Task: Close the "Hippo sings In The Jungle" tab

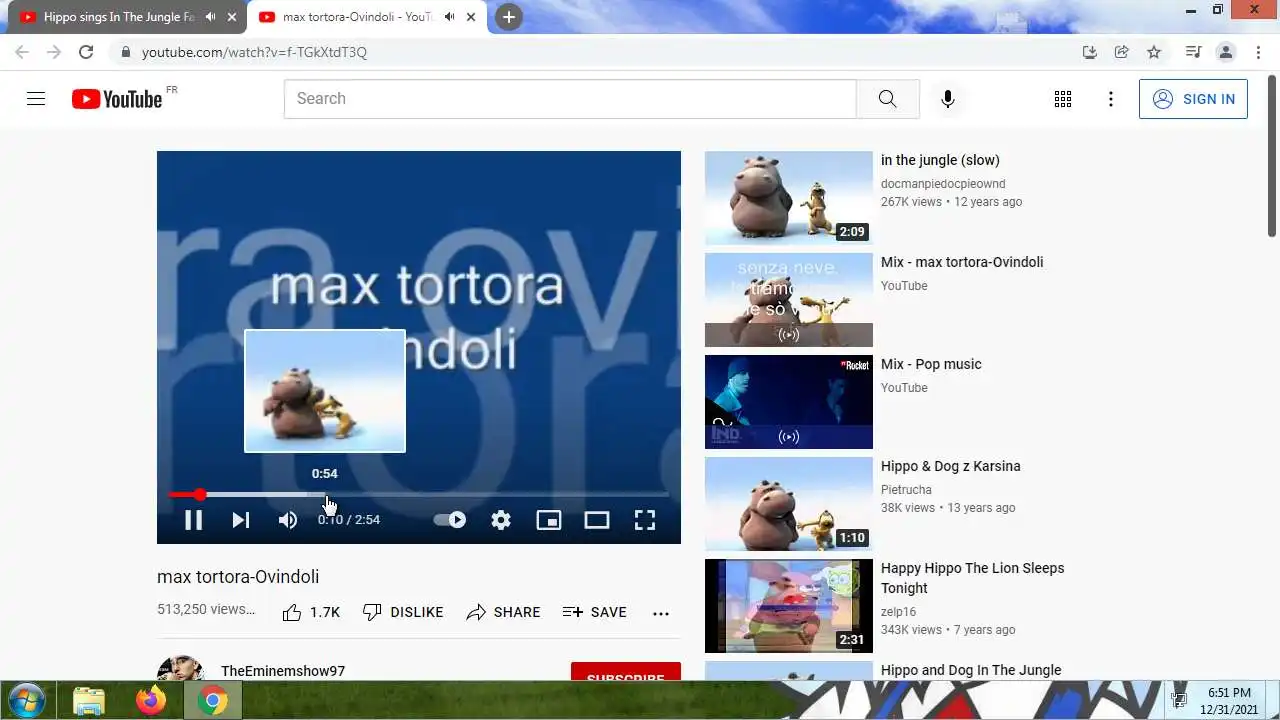Action: coord(232,17)
